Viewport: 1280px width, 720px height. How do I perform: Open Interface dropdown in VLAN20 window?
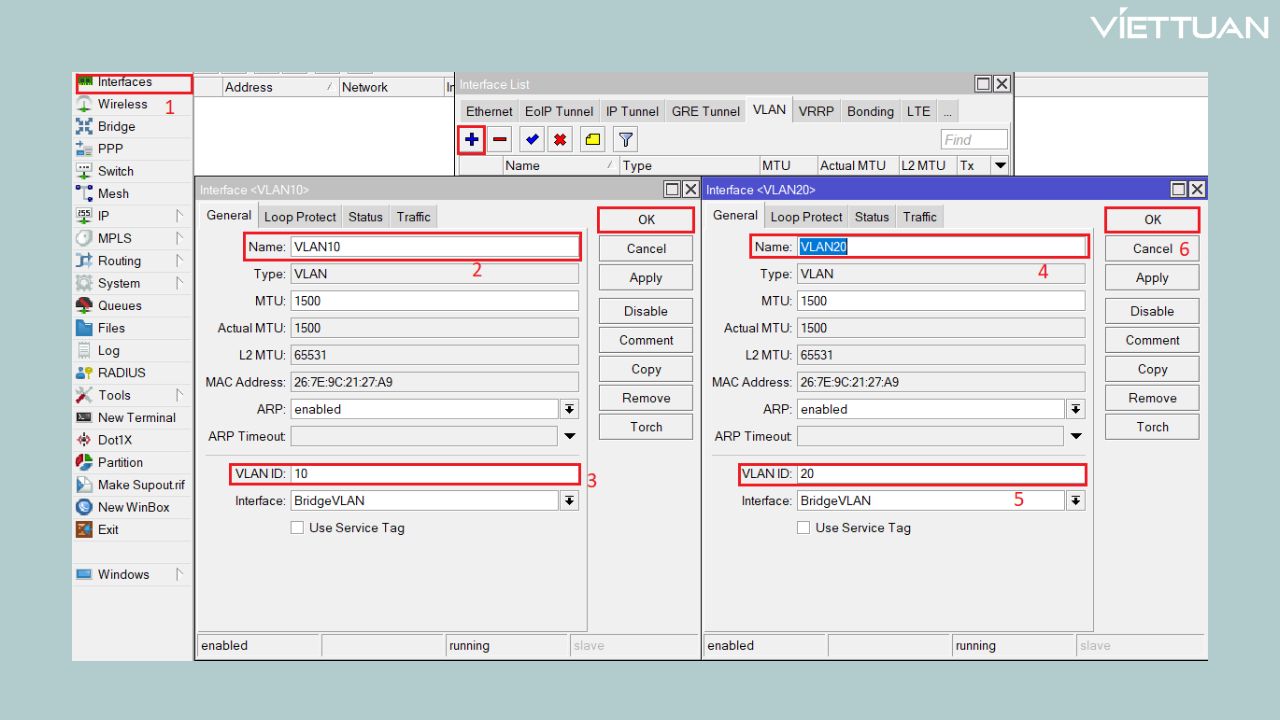point(1075,501)
